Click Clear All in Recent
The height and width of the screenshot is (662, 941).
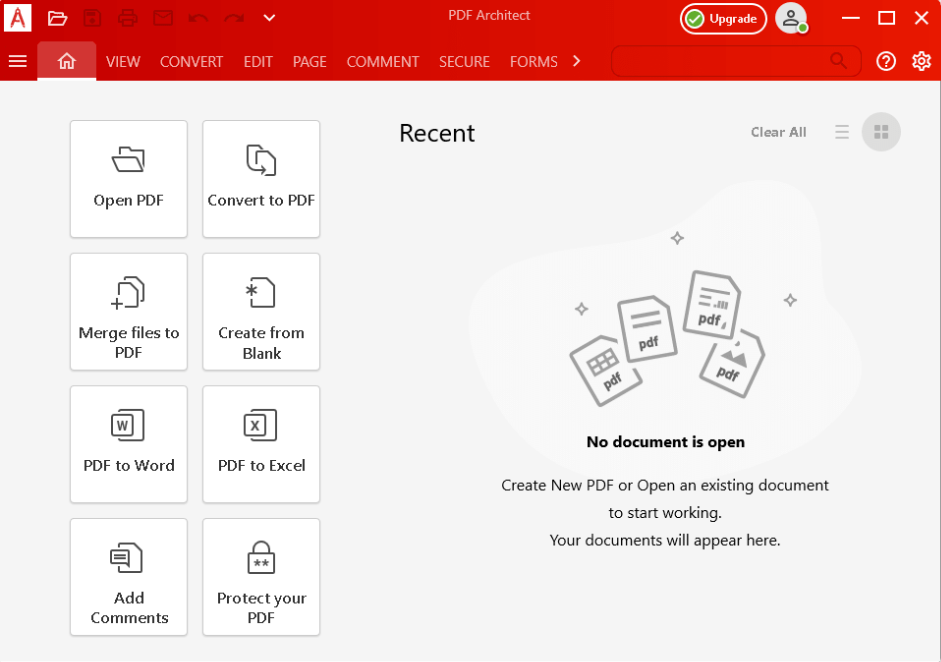[x=778, y=132]
